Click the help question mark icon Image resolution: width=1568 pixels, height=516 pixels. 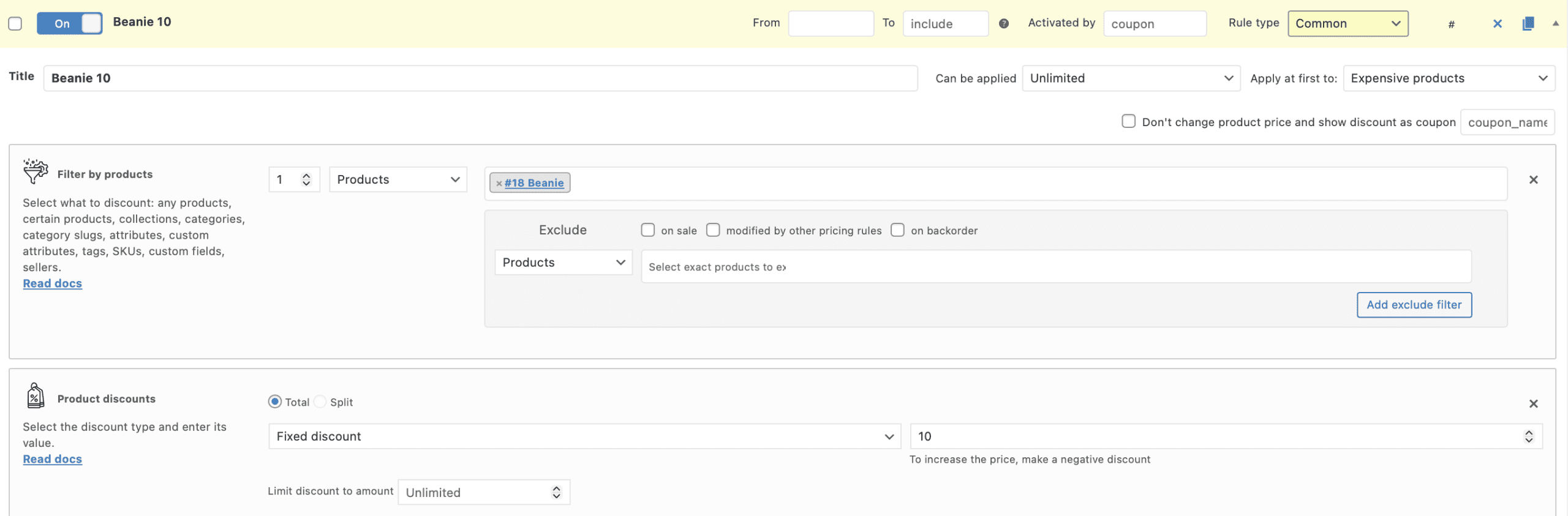point(1003,23)
